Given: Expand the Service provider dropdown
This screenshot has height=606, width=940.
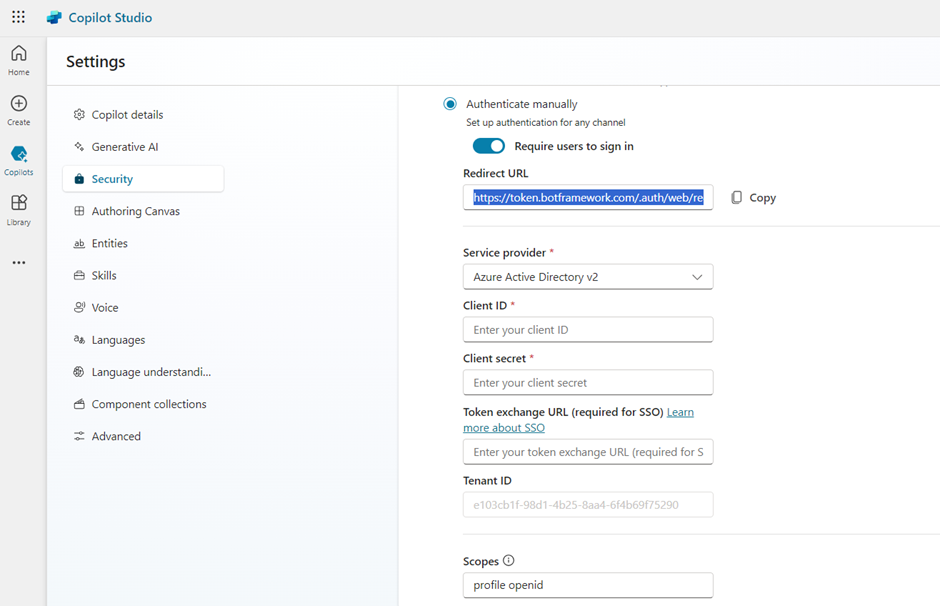Looking at the screenshot, I should (588, 277).
